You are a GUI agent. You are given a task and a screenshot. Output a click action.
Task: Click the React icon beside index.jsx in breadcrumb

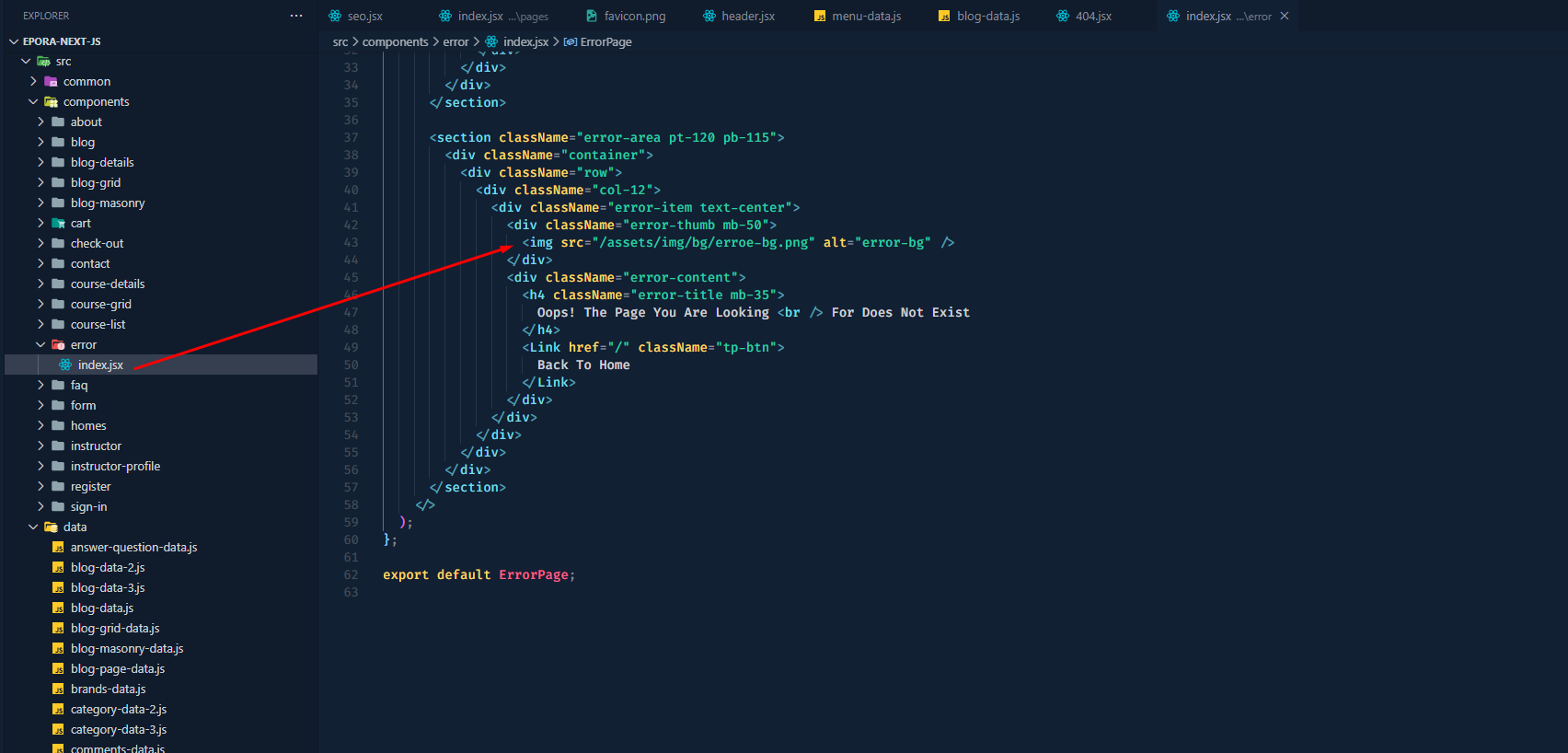pos(492,42)
